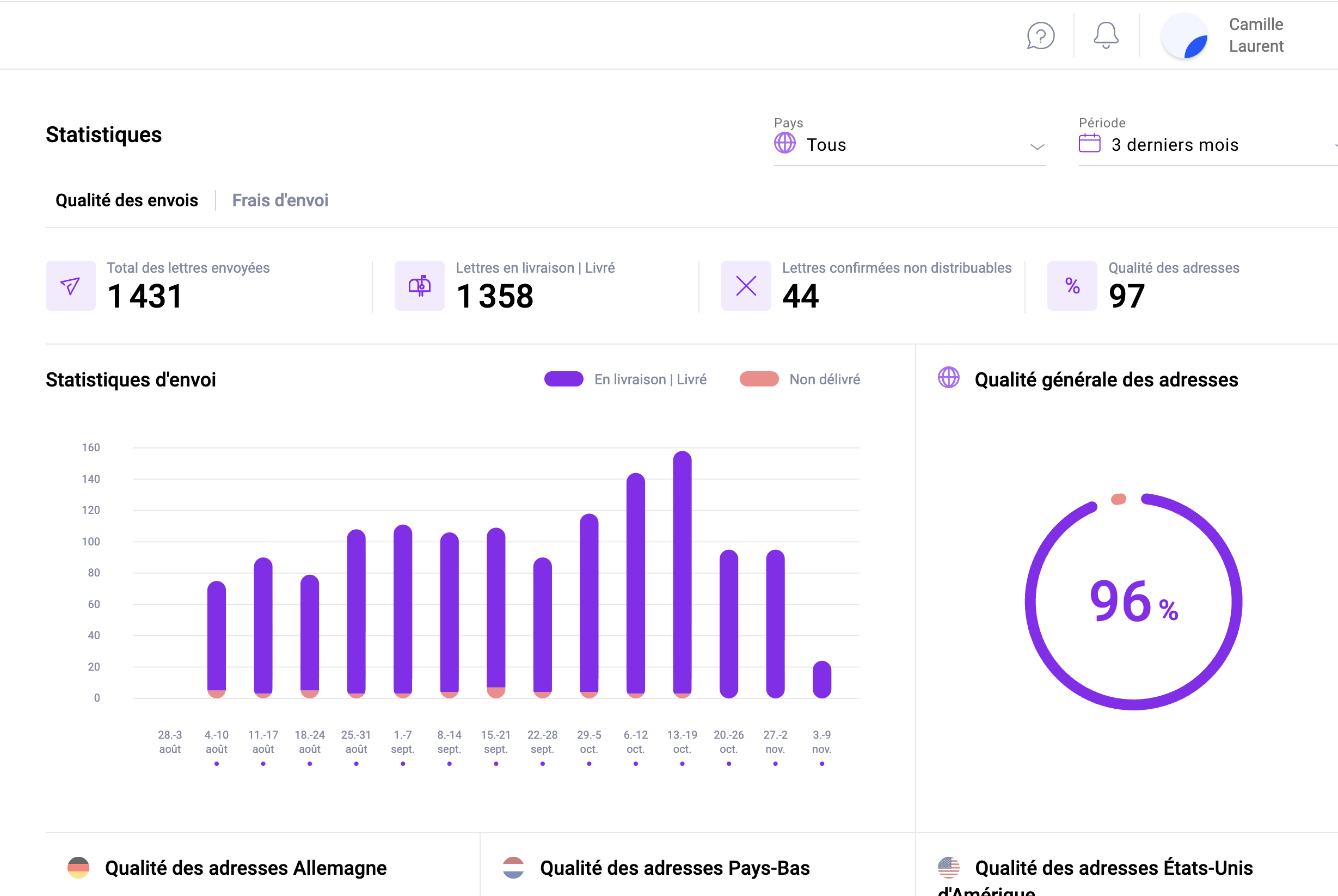
Task: Click the globe icon beside Qualité générale des adresses
Action: 948,378
